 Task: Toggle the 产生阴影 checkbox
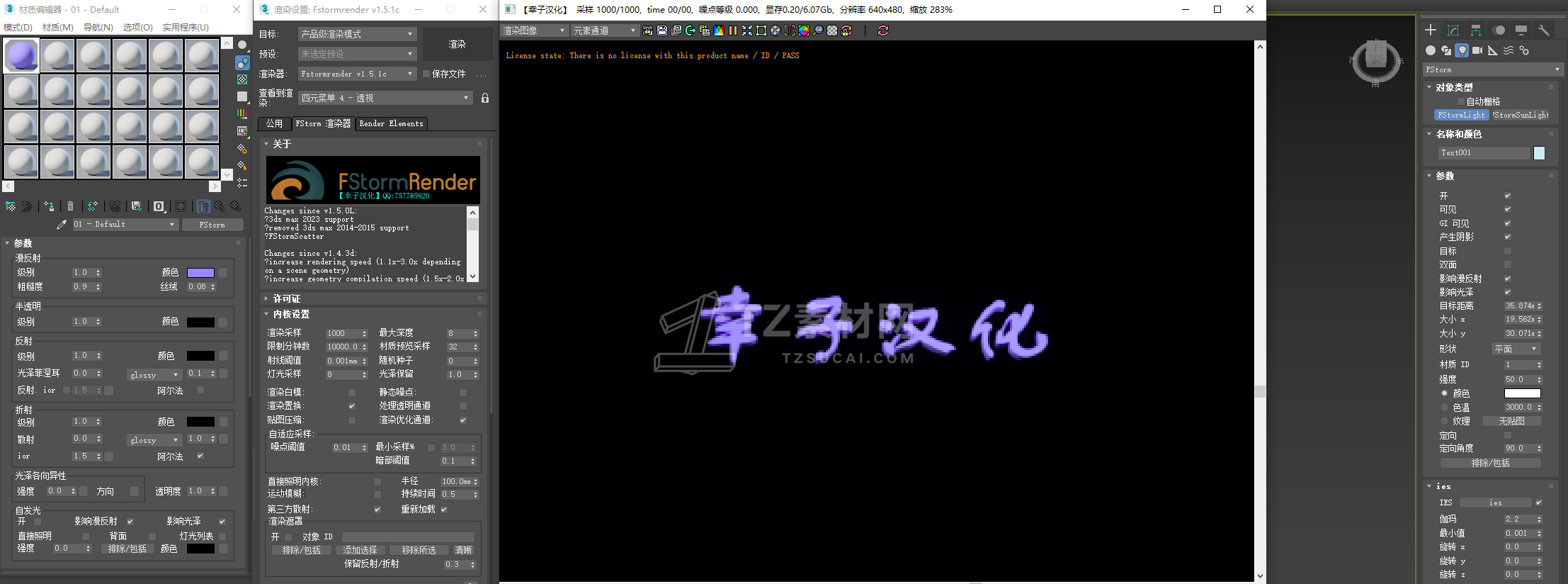1508,237
